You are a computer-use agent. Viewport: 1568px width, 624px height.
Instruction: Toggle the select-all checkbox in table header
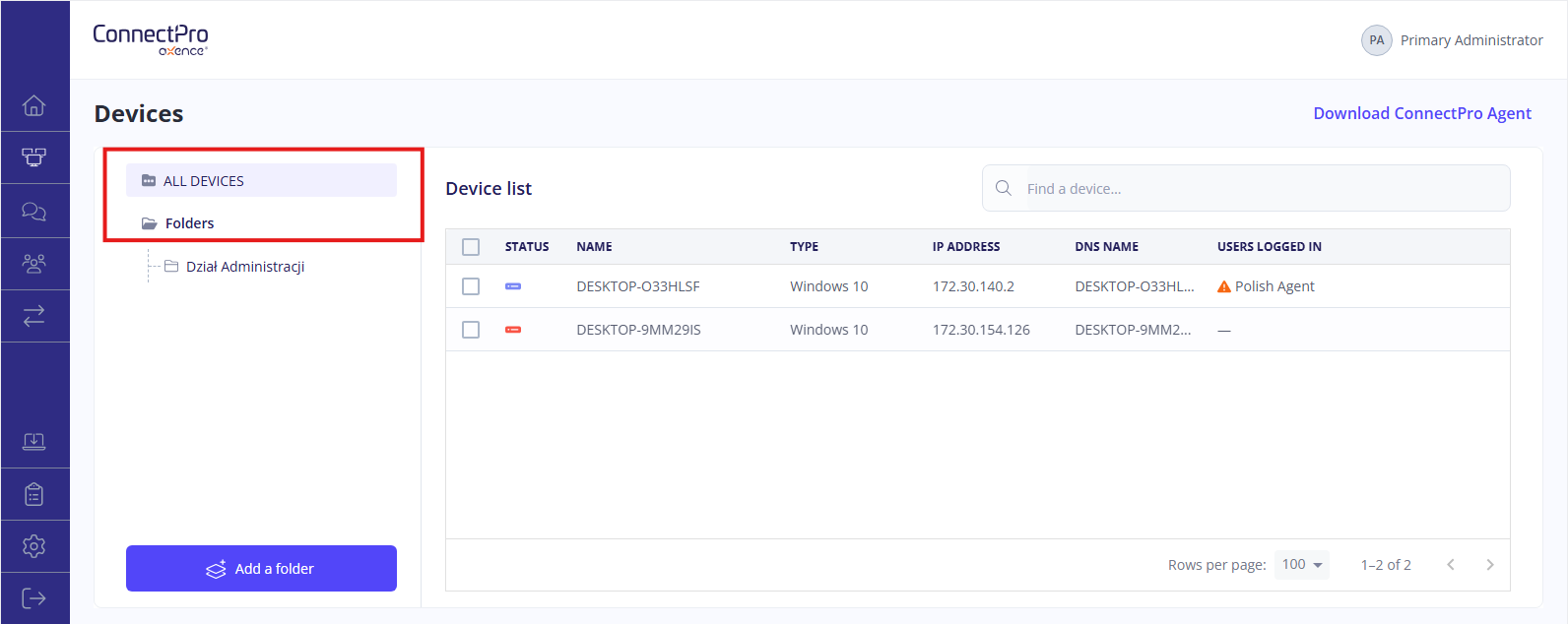[471, 247]
